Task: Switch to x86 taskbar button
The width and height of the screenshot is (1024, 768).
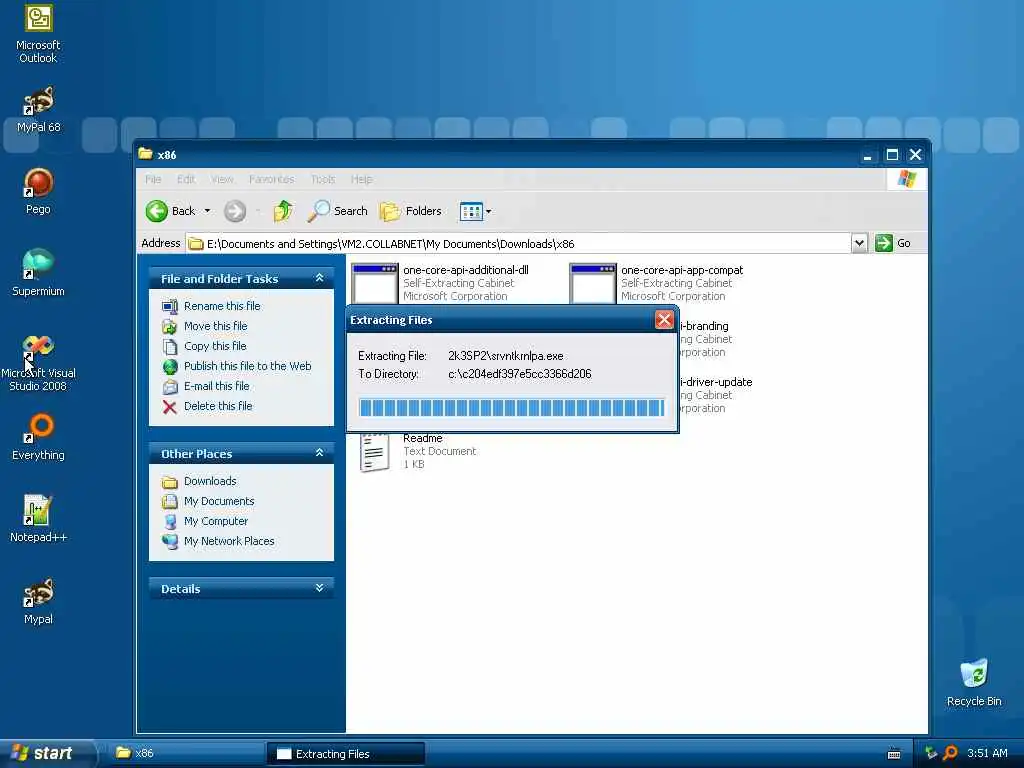Action: pyautogui.click(x=186, y=753)
